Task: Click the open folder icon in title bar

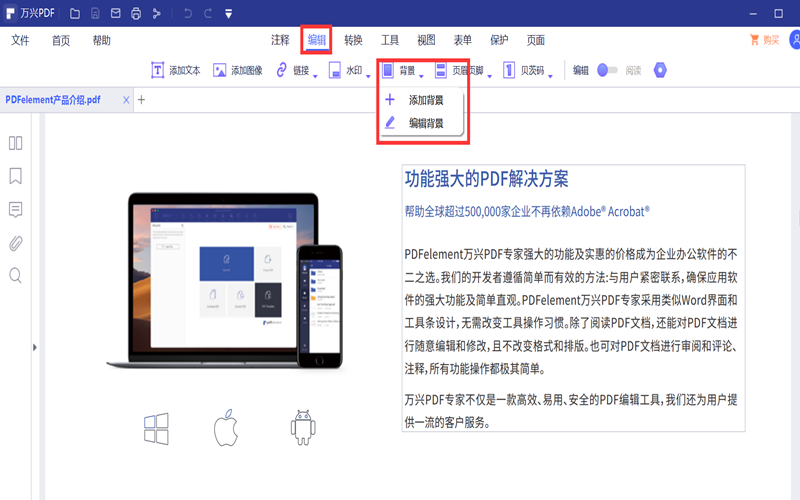Action: click(x=75, y=14)
